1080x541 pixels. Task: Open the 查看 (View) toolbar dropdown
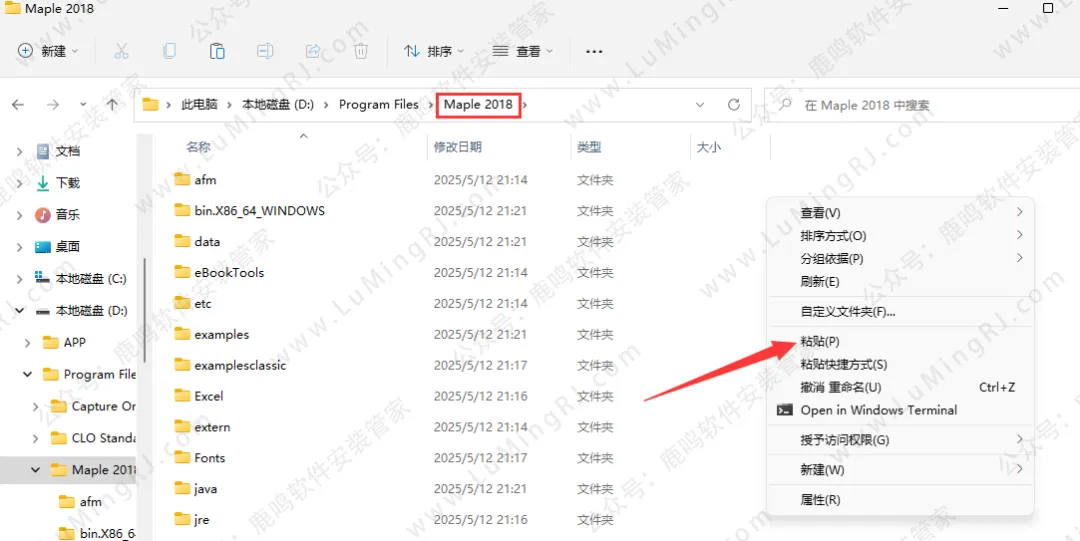tap(523, 51)
